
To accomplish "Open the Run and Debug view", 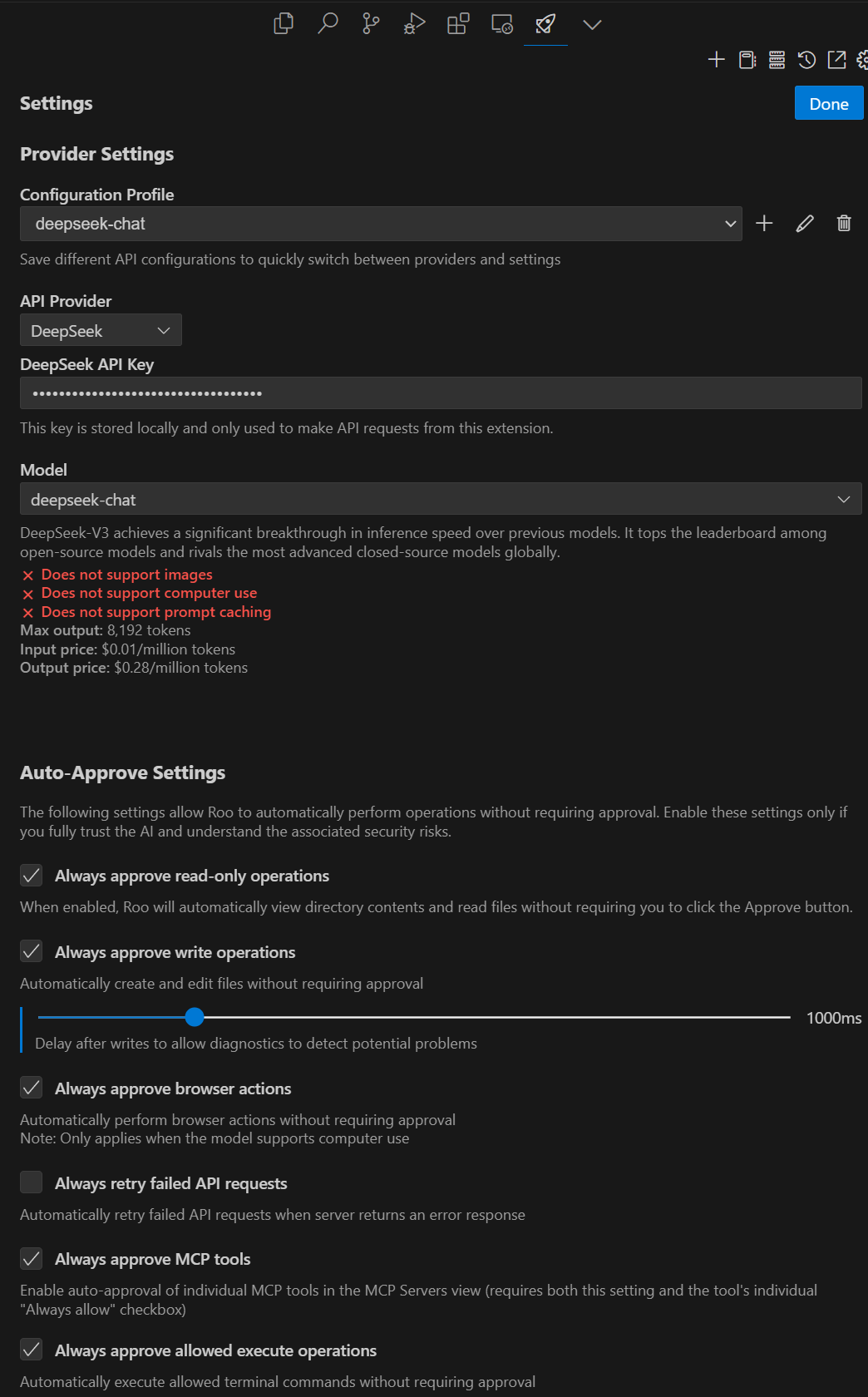I will 414,24.
